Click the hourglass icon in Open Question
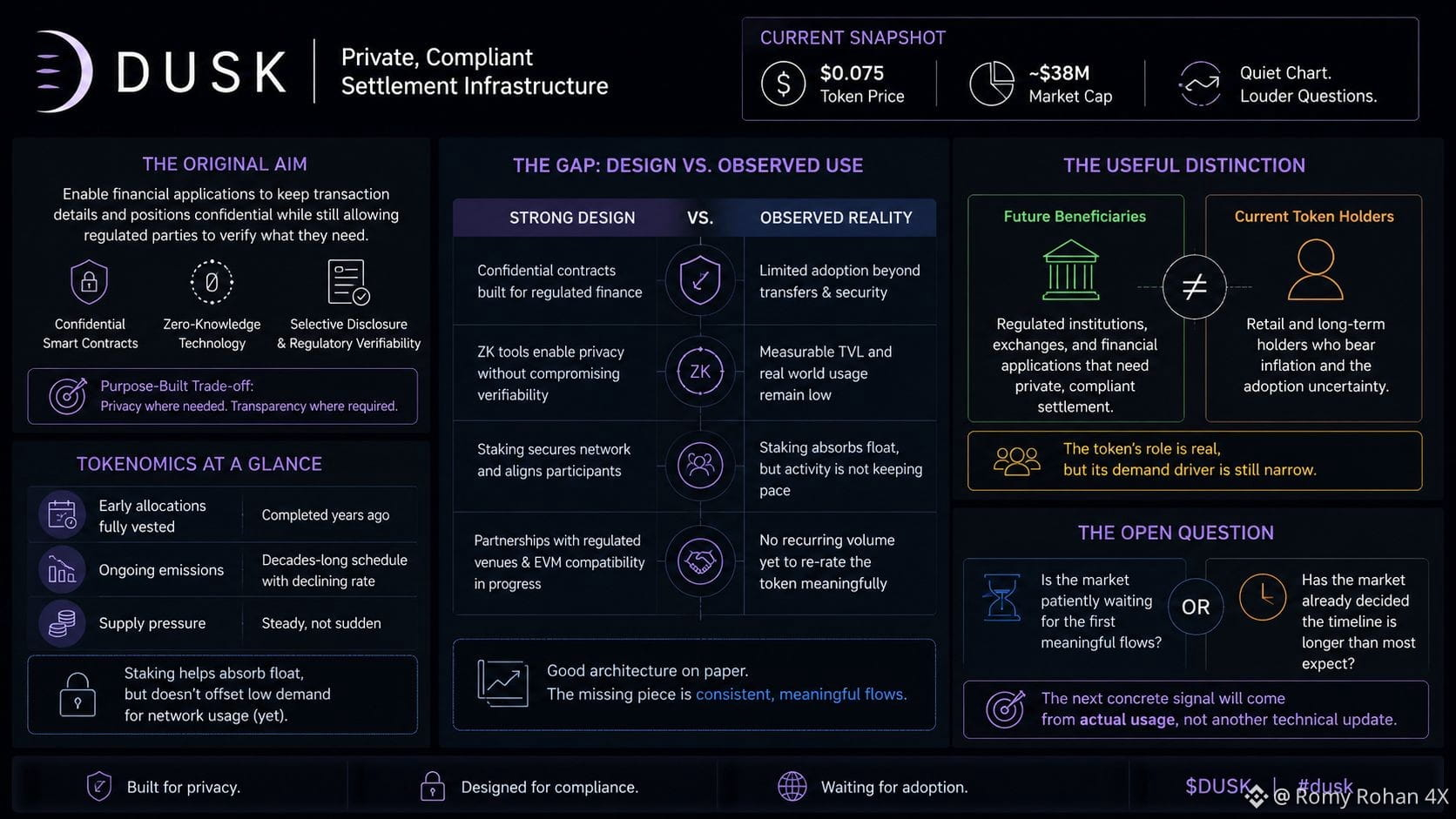The height and width of the screenshot is (819, 1456). coord(1001,597)
